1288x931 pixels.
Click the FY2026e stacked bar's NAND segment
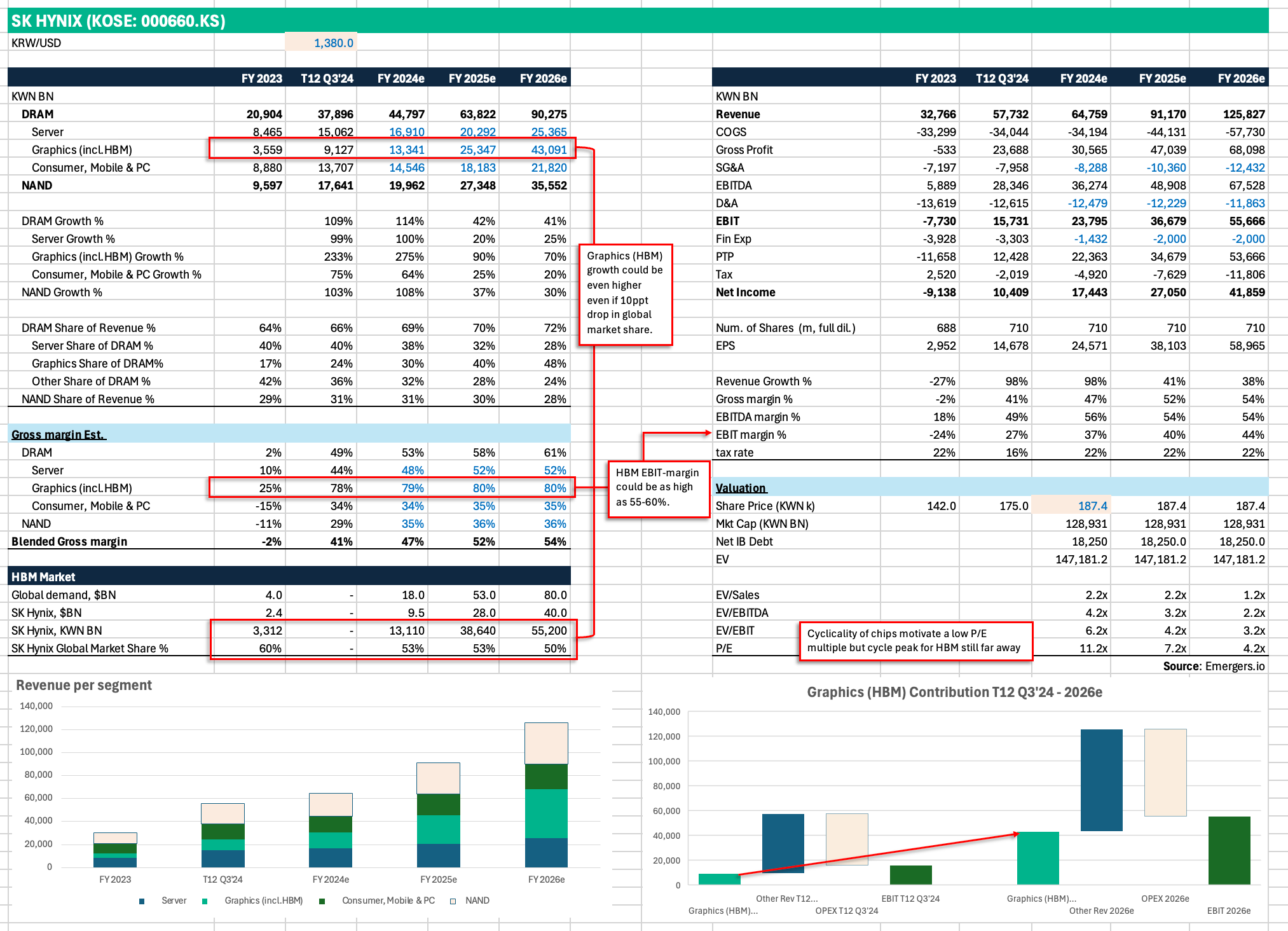tap(546, 743)
